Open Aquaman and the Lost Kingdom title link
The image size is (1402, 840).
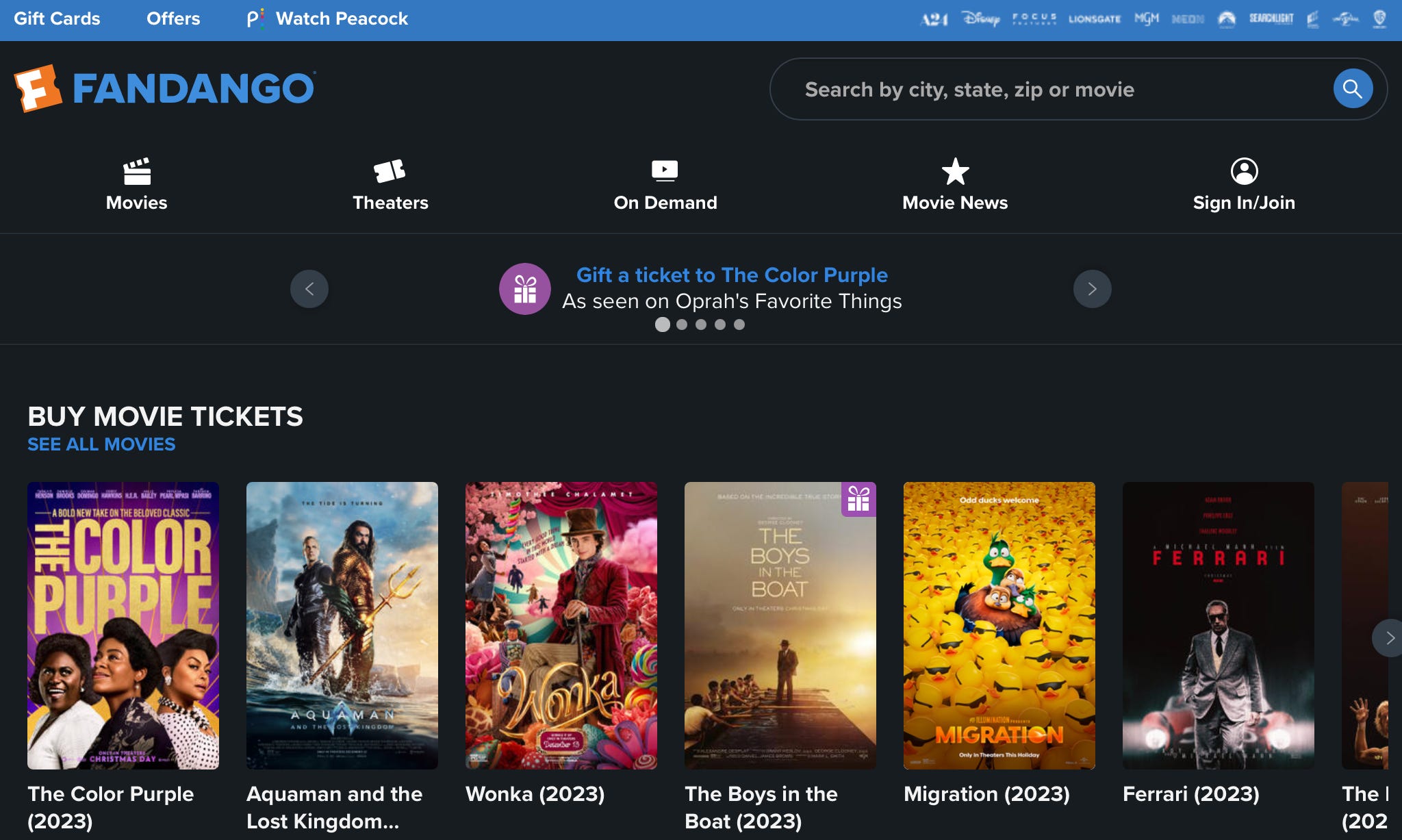334,807
